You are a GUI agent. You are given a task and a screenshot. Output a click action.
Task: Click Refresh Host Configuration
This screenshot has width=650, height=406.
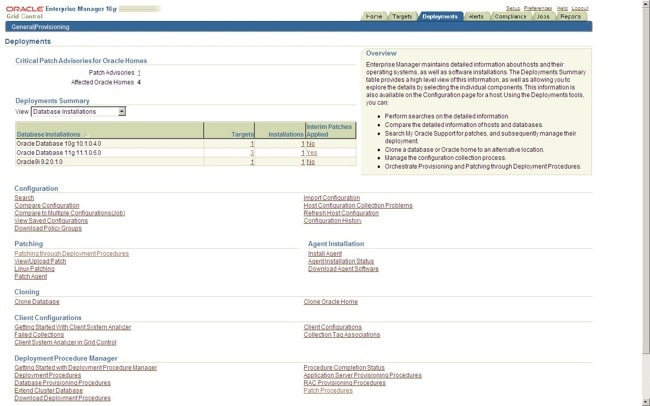(341, 213)
